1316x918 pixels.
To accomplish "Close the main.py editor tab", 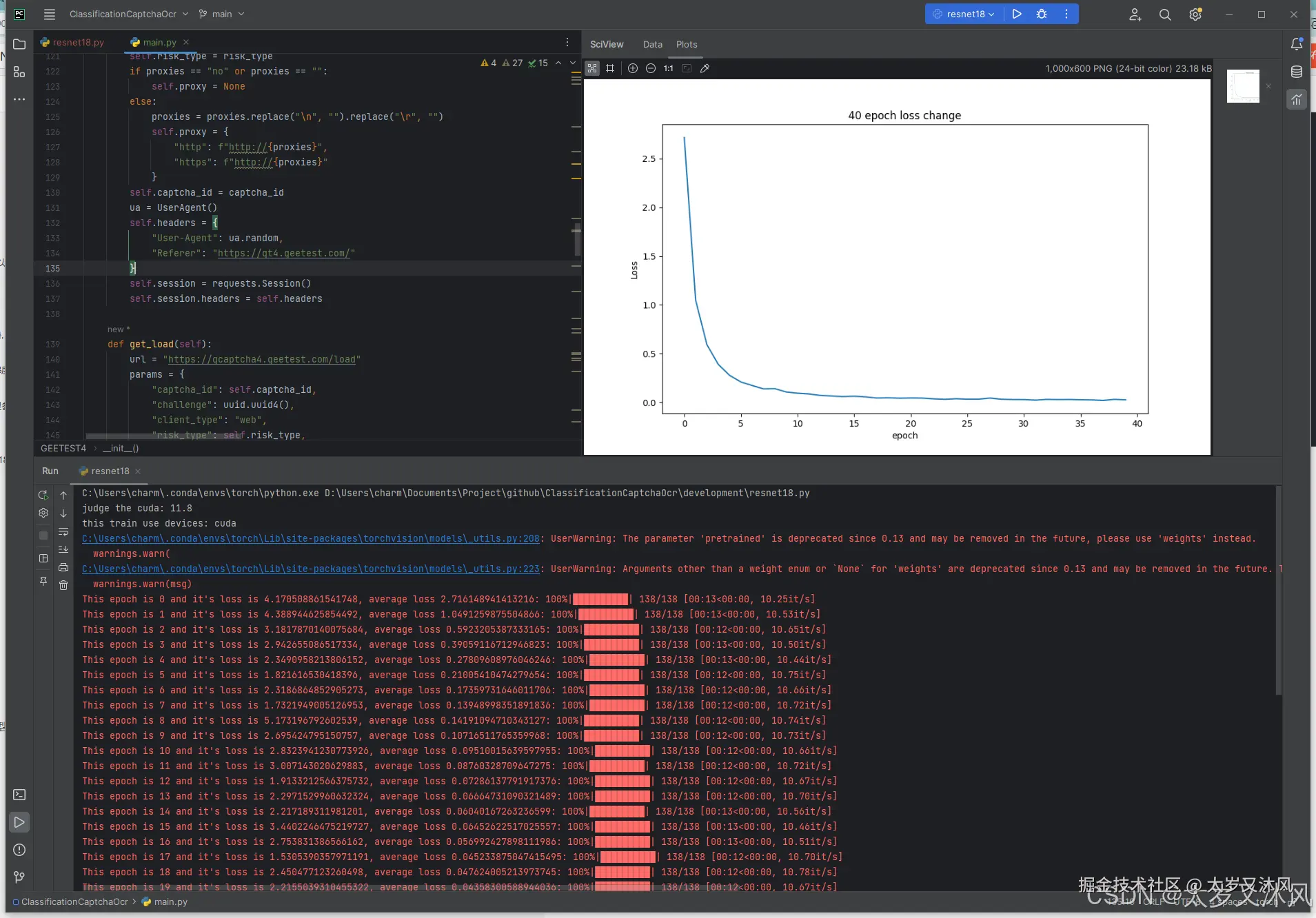I will click(186, 42).
